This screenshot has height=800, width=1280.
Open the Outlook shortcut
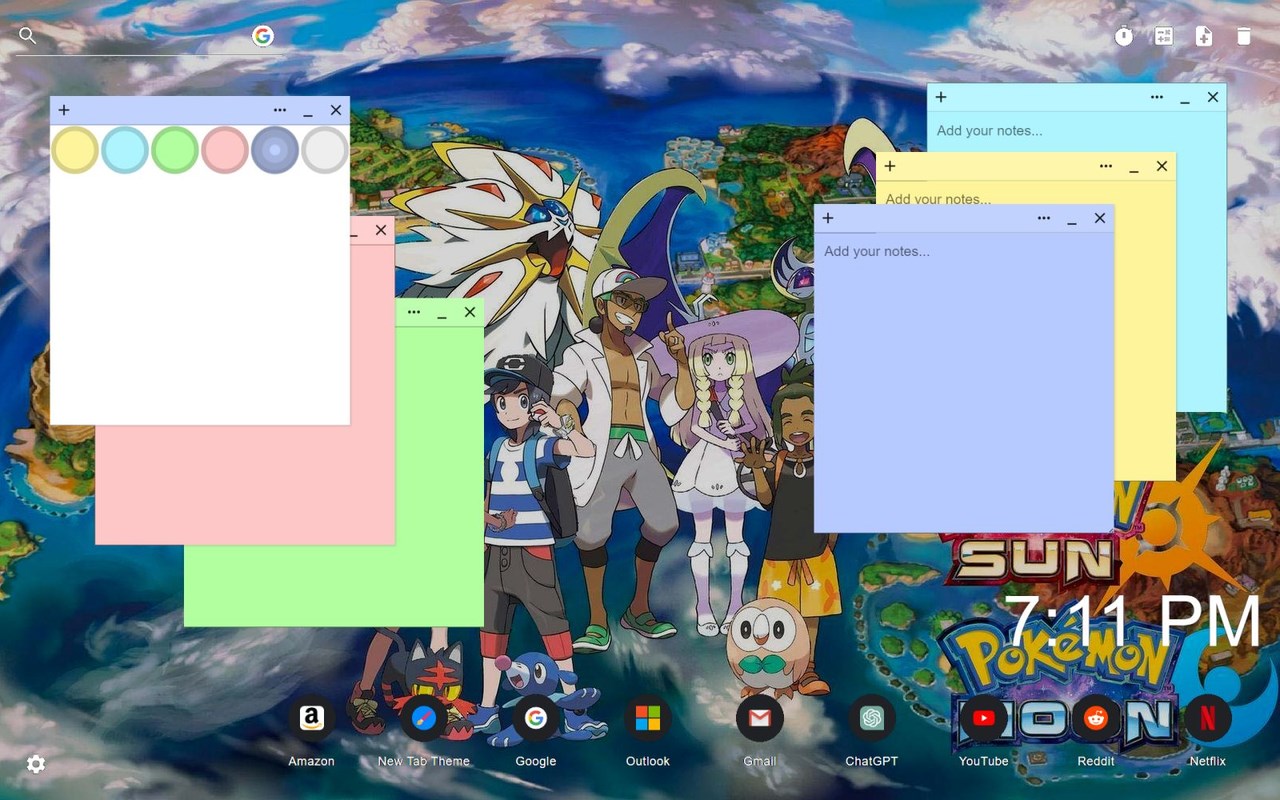tap(648, 718)
